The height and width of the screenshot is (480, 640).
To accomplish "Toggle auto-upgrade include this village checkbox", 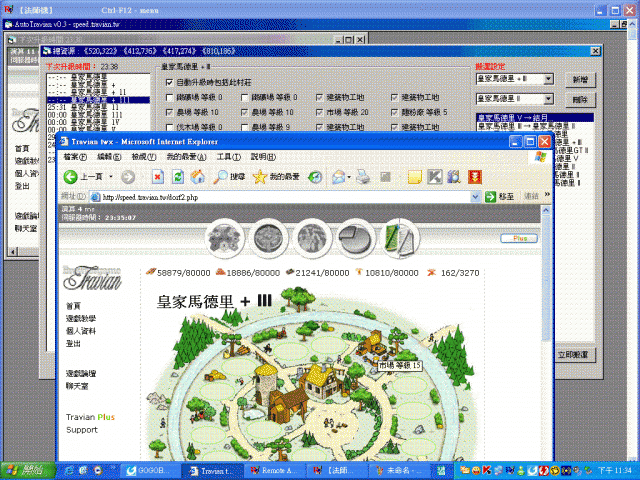I will tap(169, 82).
